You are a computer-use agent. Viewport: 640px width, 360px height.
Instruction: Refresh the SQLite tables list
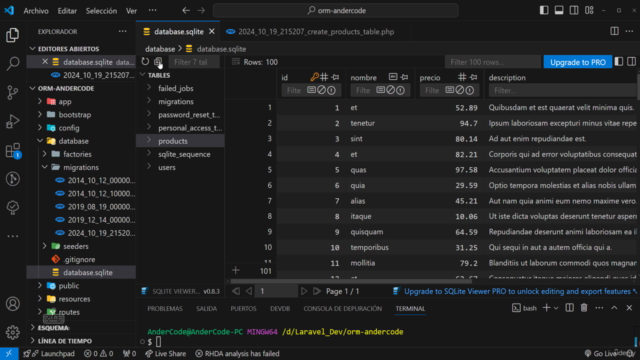(x=145, y=62)
